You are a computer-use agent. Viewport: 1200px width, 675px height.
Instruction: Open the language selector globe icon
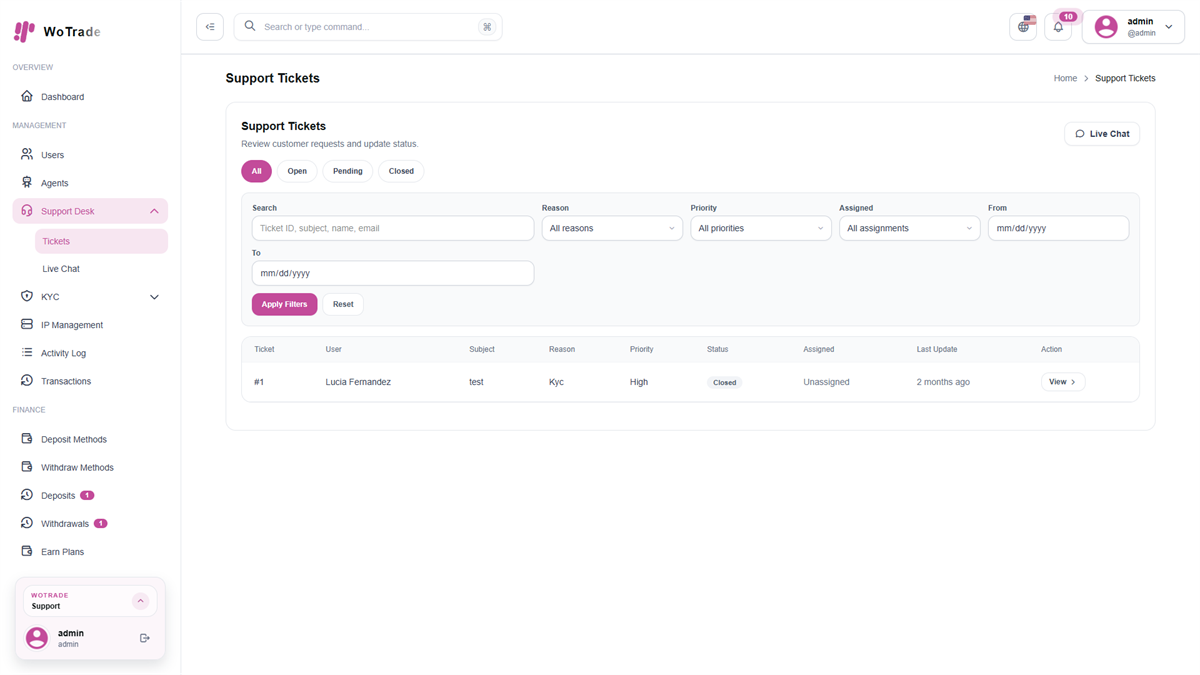pos(1023,27)
